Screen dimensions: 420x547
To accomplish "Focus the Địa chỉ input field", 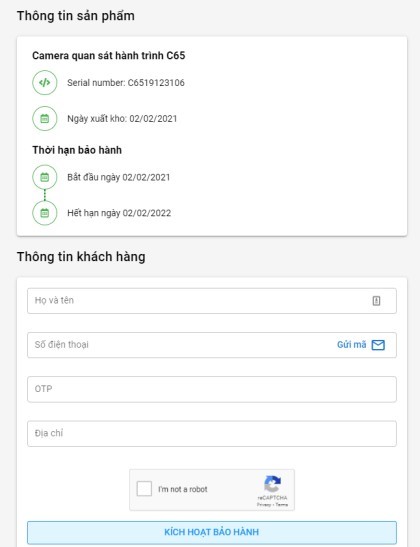I will tap(212, 434).
